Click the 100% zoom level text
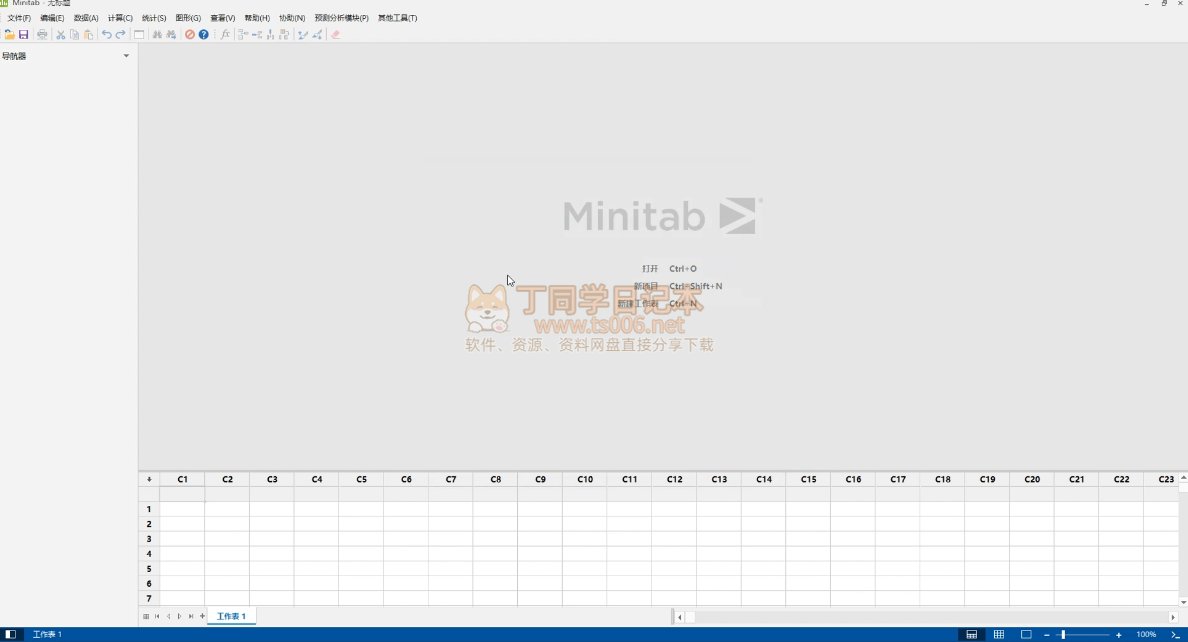The width and height of the screenshot is (1188, 642). (x=1146, y=634)
